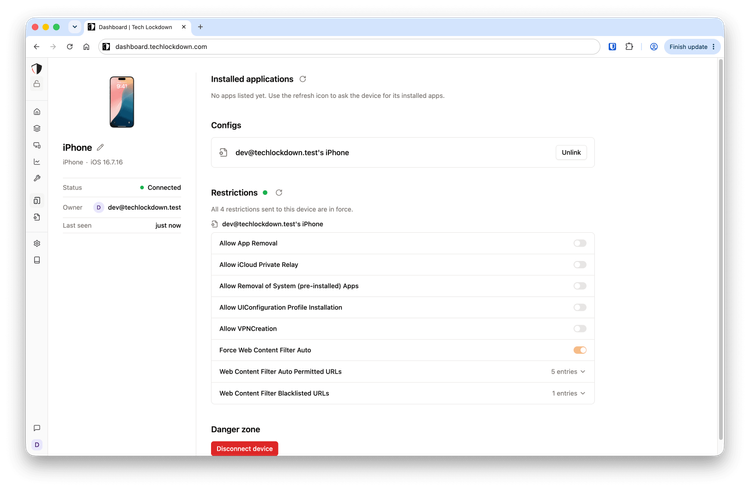Click the config file icon in the sidebar
The height and width of the screenshot is (490, 750).
37,217
